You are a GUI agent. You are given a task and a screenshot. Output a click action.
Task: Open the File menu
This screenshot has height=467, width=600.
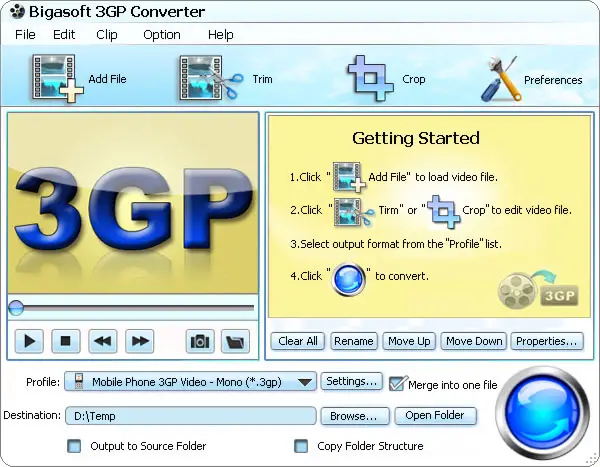(x=25, y=35)
